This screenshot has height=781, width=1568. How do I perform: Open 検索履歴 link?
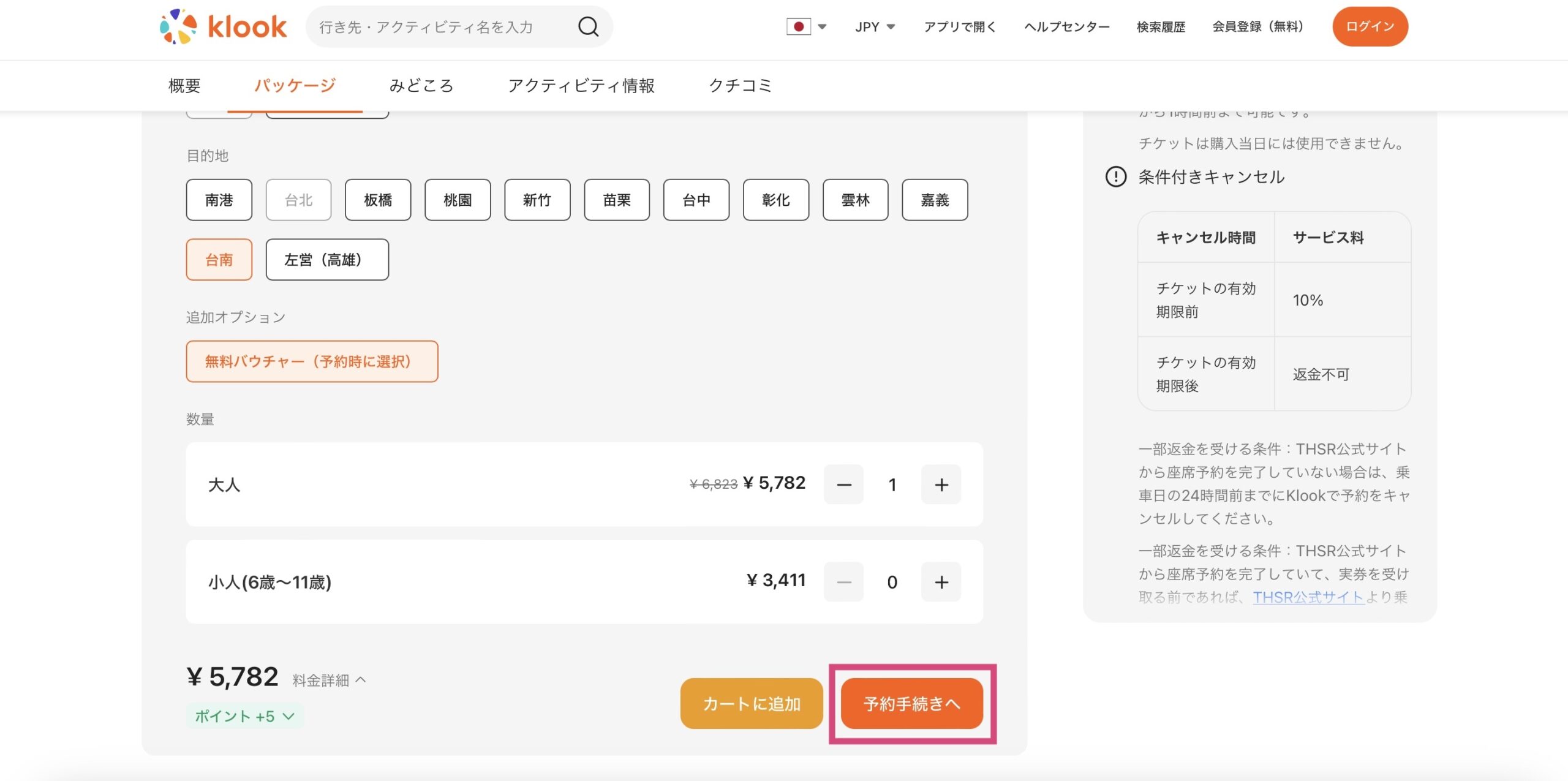click(x=1161, y=26)
